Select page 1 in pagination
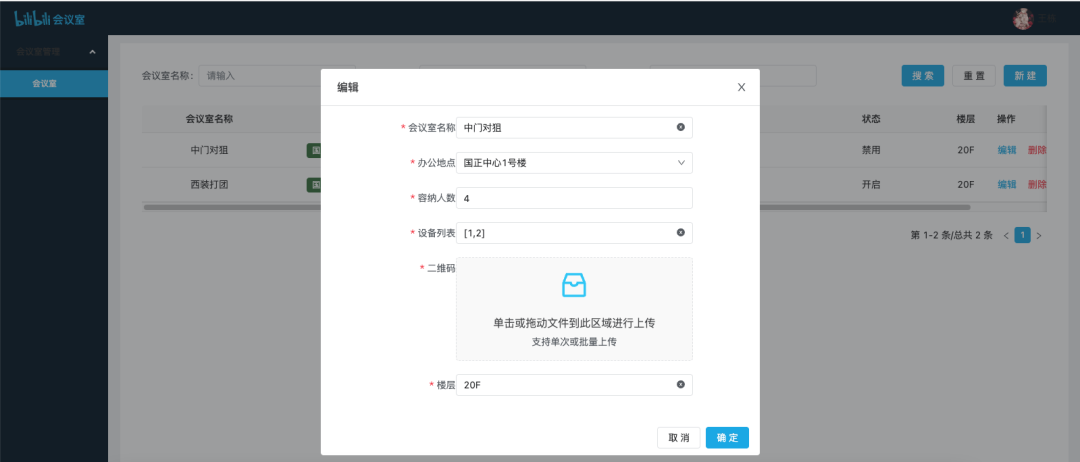The width and height of the screenshot is (1080, 462). click(1022, 236)
